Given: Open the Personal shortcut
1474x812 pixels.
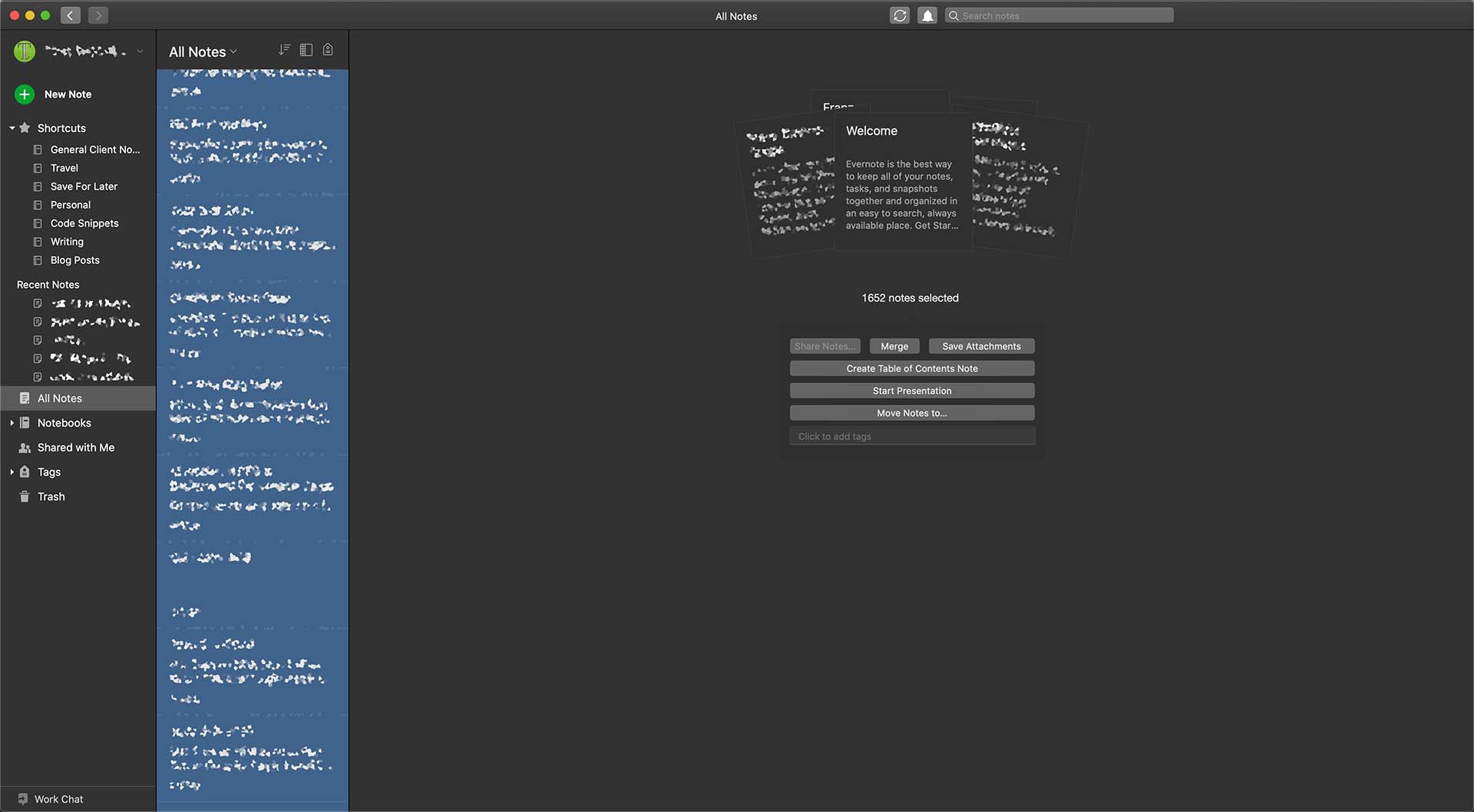Looking at the screenshot, I should pyautogui.click(x=71, y=205).
